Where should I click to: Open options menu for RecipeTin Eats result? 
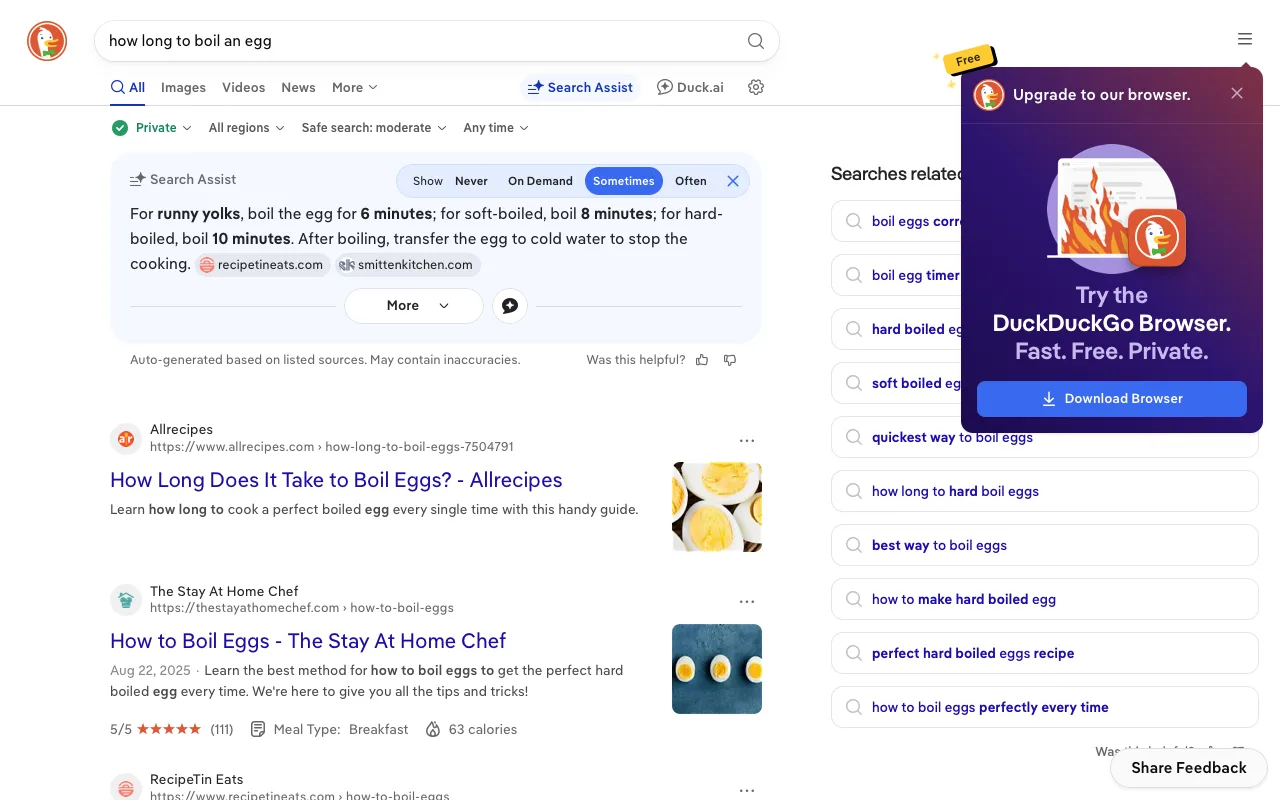tap(747, 789)
